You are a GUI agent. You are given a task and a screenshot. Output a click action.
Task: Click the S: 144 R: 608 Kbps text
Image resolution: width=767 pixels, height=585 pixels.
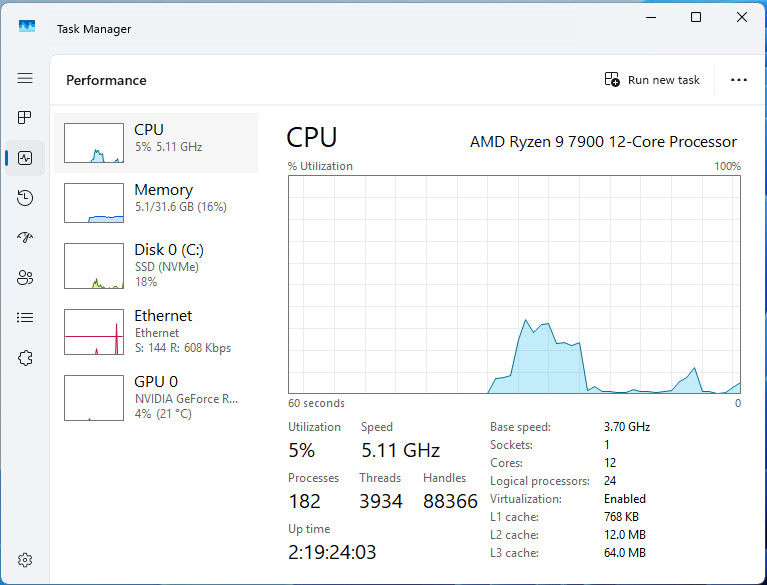coord(183,348)
